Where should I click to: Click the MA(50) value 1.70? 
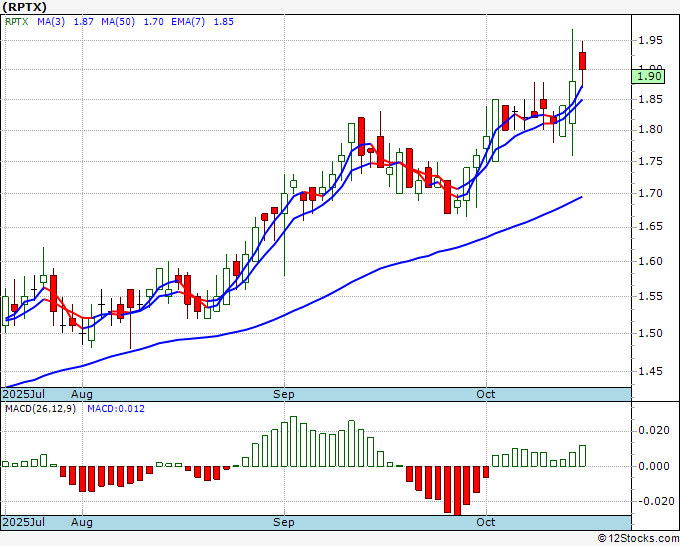tap(154, 22)
